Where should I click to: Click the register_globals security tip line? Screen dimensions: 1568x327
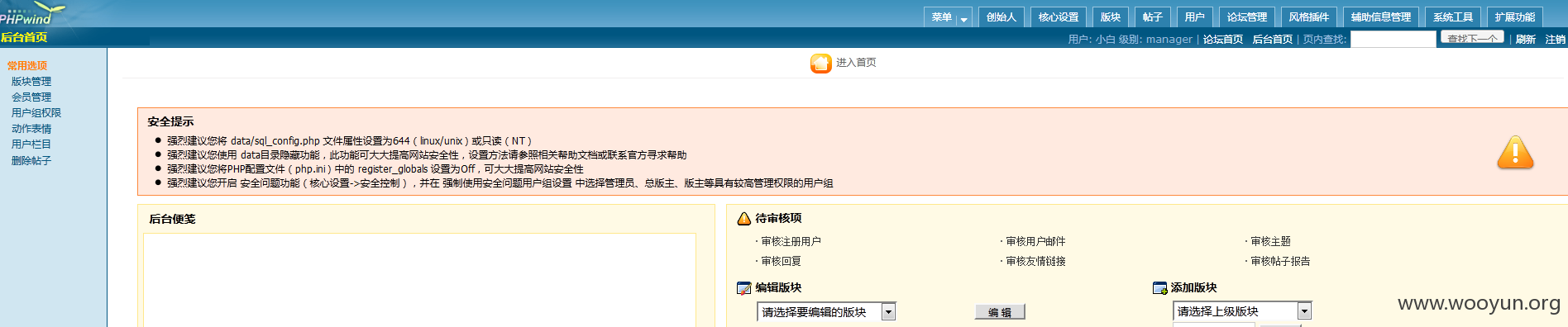click(375, 169)
